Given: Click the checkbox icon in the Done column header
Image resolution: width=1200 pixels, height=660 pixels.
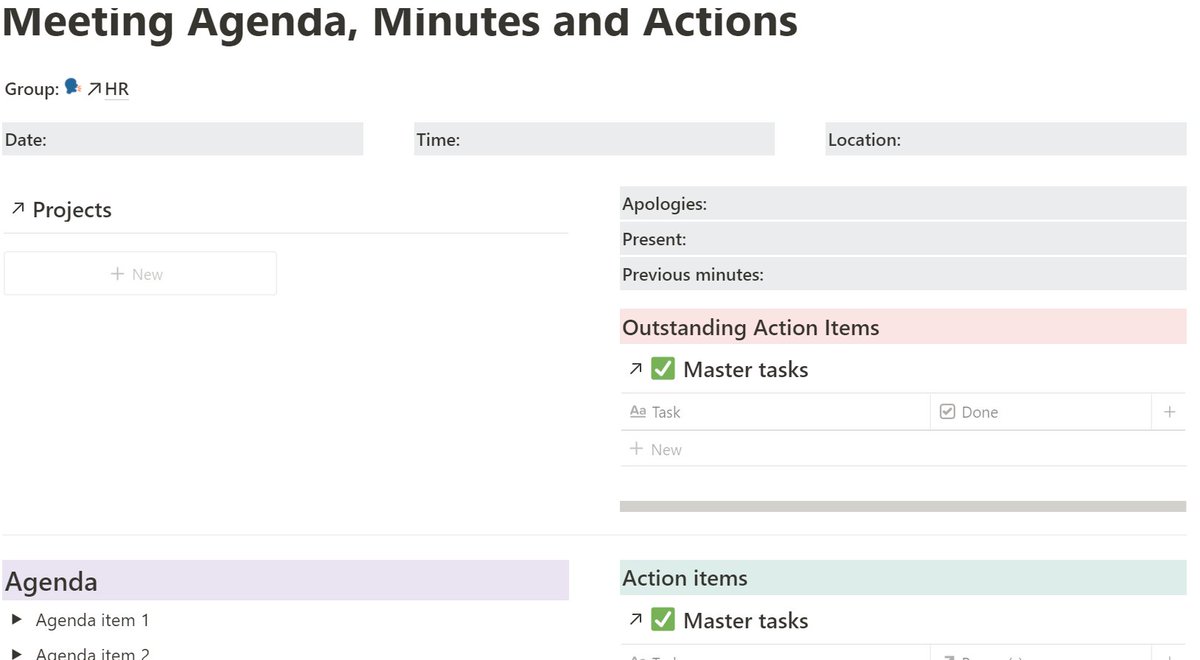Looking at the screenshot, I should pos(947,411).
